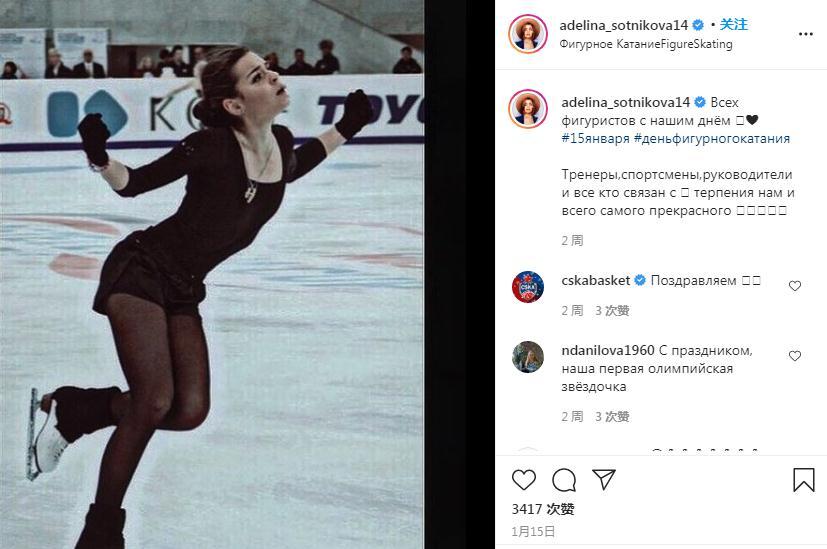Open the #деньфигурногокатания hashtag

pyautogui.click(x=712, y=139)
